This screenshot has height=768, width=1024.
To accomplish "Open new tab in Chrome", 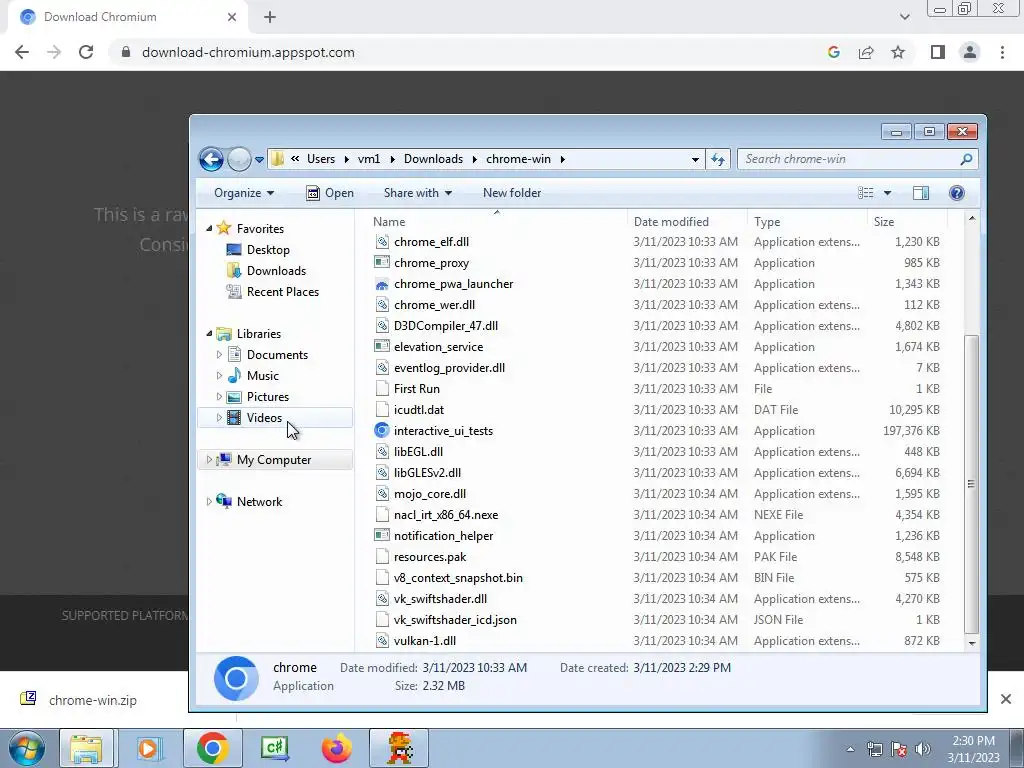I will click(x=270, y=17).
